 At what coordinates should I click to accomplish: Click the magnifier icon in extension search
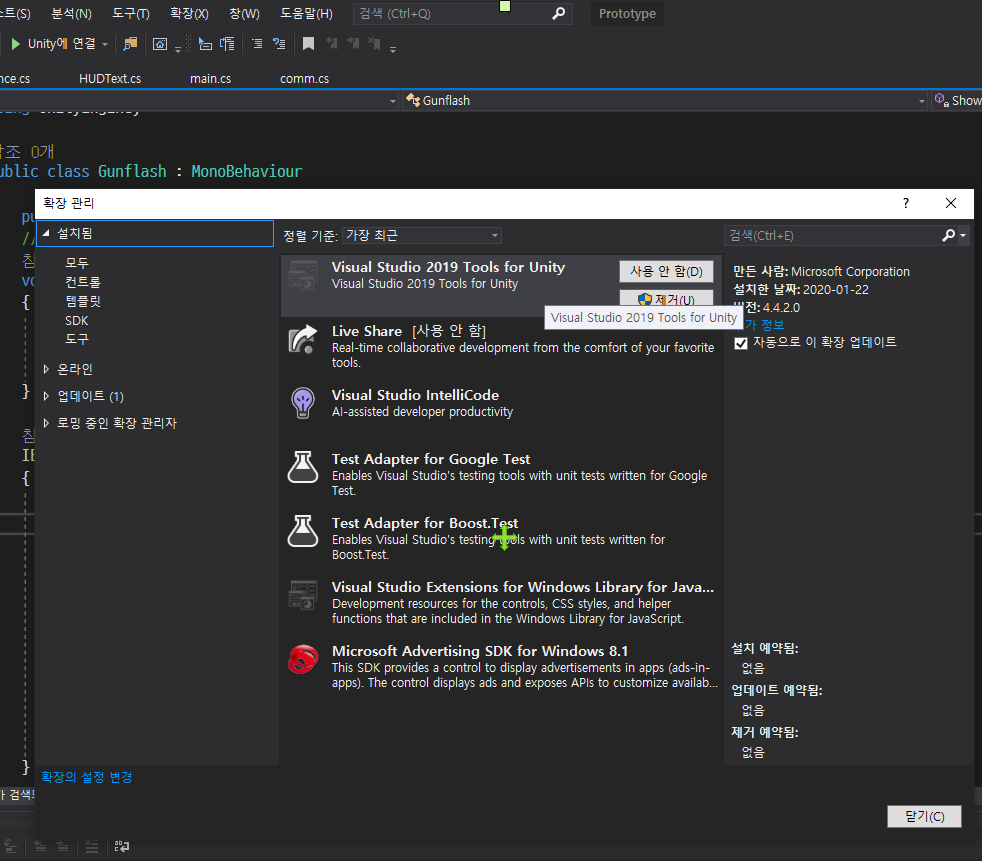(x=948, y=235)
